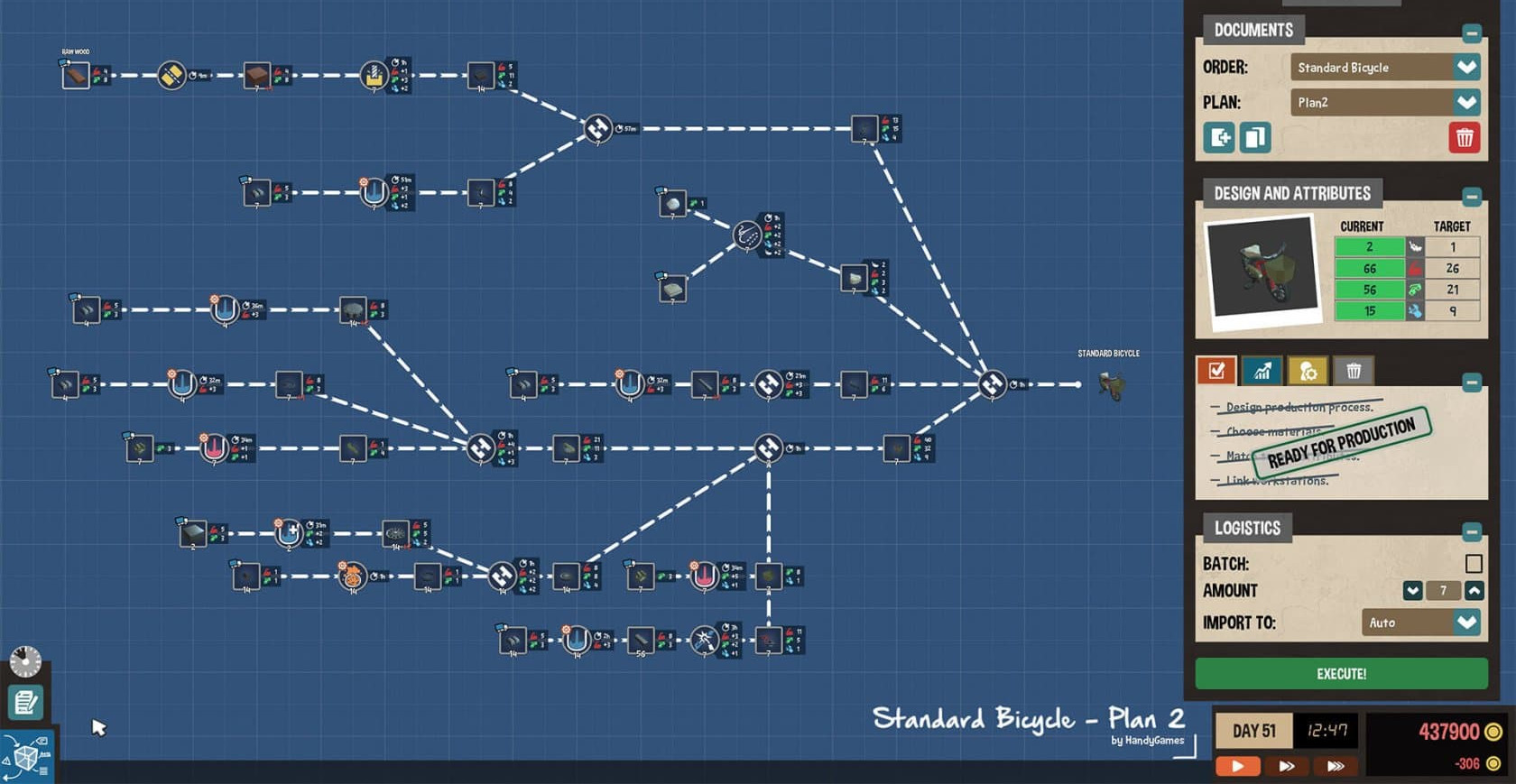Switch to the statistics chart tab

(1262, 370)
